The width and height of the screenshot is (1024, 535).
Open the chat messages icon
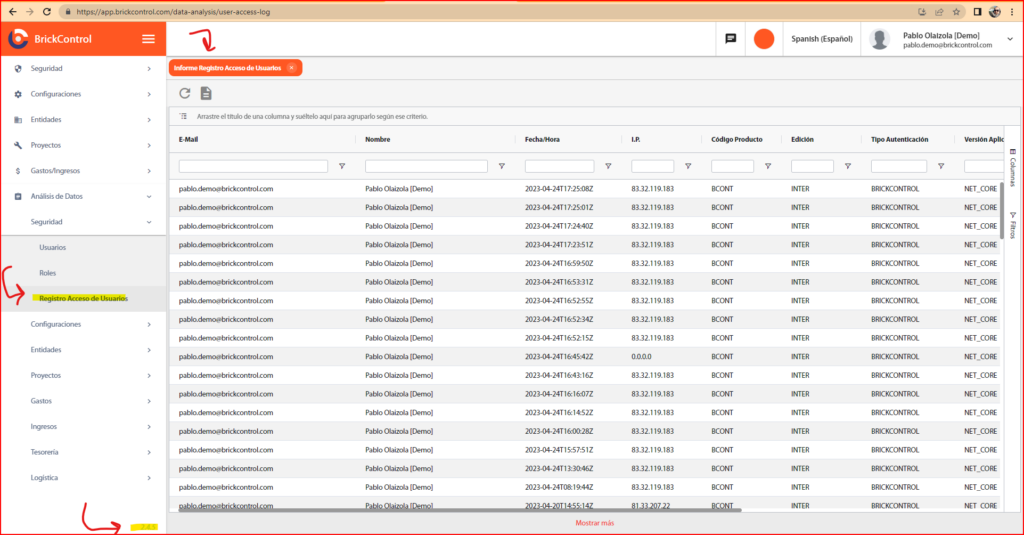(x=731, y=39)
